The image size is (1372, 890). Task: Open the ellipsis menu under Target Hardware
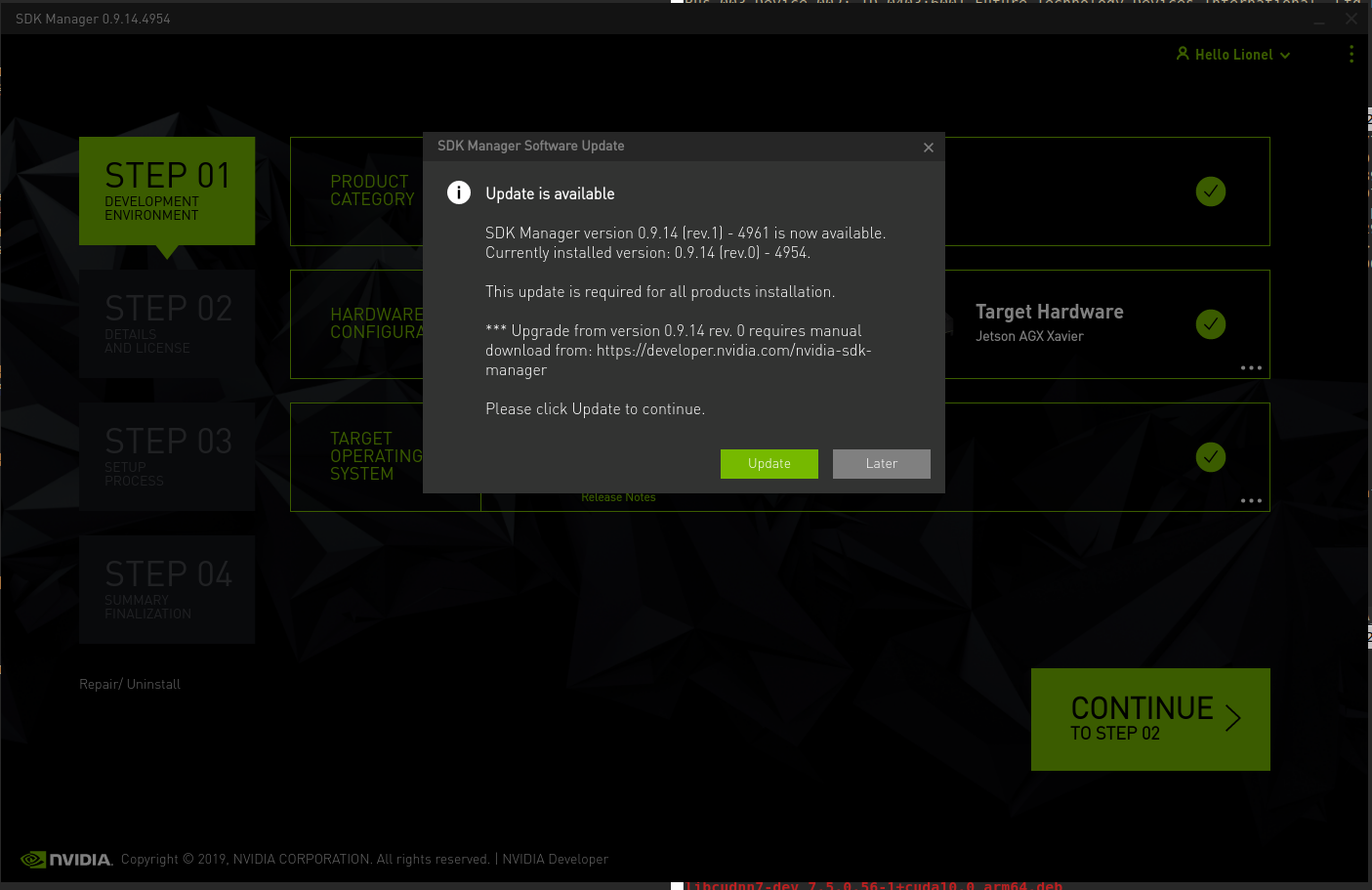[x=1251, y=368]
